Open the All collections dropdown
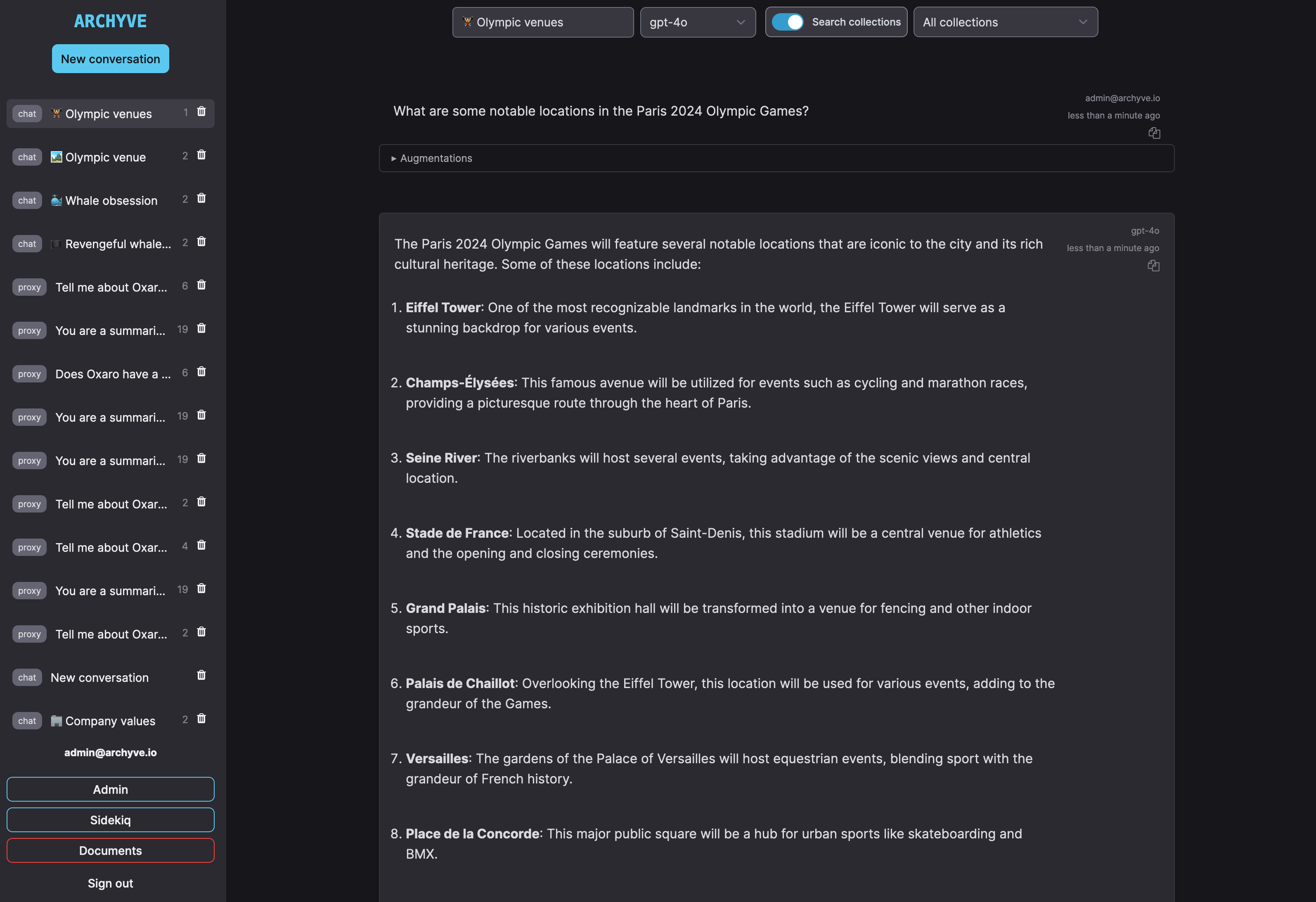The height and width of the screenshot is (902, 1316). coord(1005,22)
